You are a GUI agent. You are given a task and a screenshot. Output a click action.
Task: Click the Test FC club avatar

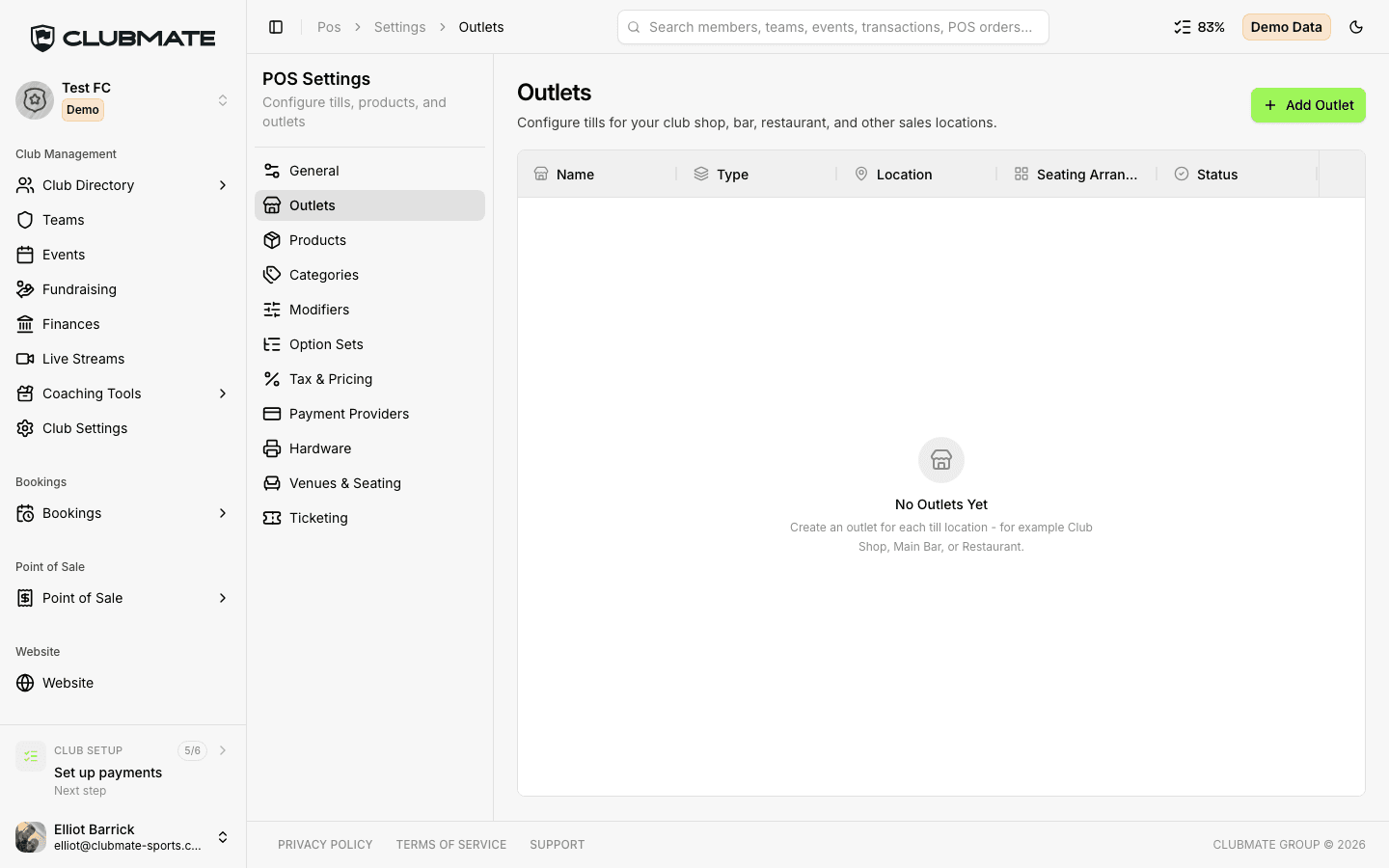35,100
